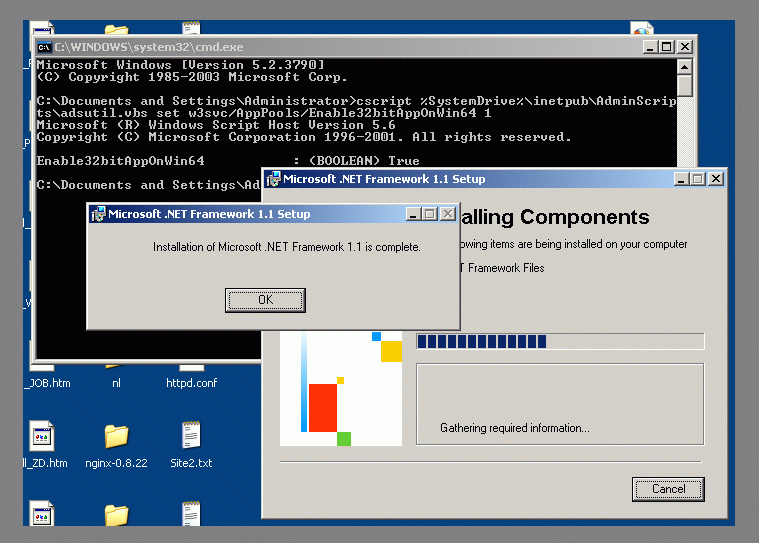Minimize the Installing Components setup window
Viewport: 759px width, 543px height.
[x=681, y=179]
